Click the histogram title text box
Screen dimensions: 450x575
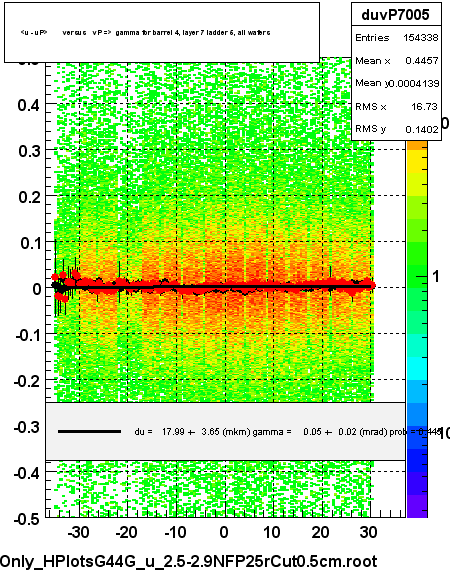[162, 33]
